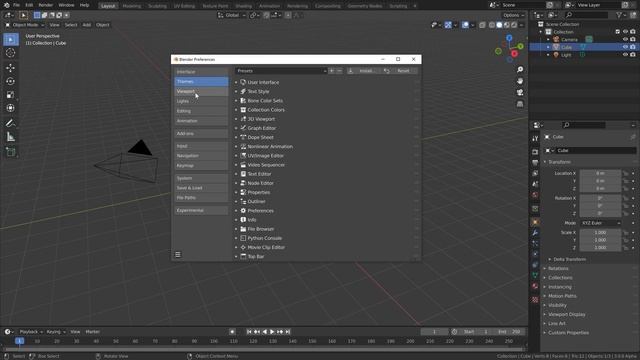Click Location X value field
The height and width of the screenshot is (360, 640).
click(x=600, y=173)
